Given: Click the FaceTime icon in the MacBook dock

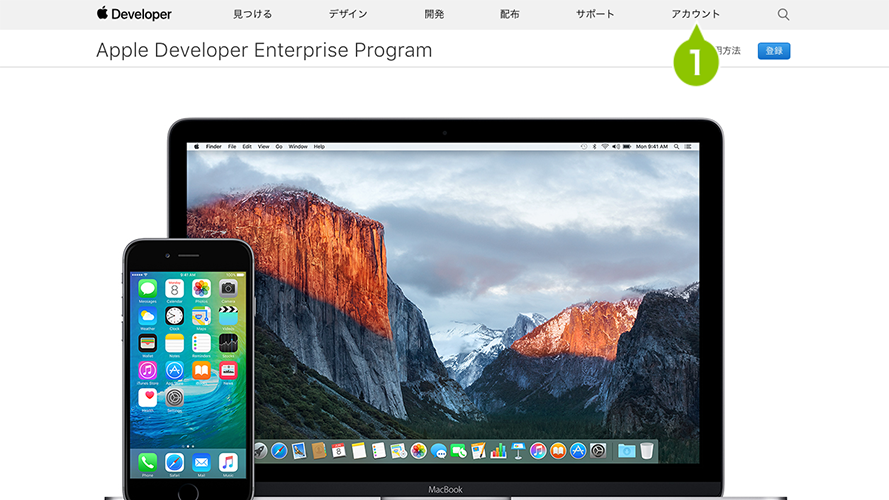Looking at the screenshot, I should click(x=458, y=451).
